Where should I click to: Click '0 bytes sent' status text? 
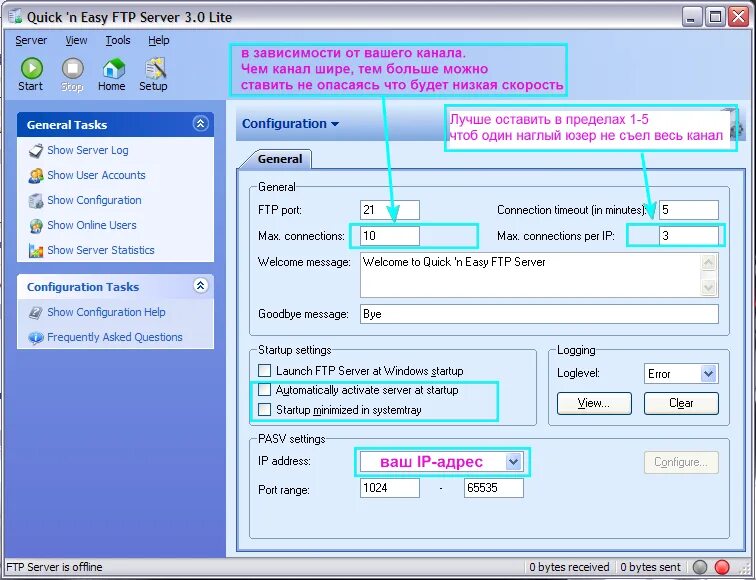click(x=650, y=567)
